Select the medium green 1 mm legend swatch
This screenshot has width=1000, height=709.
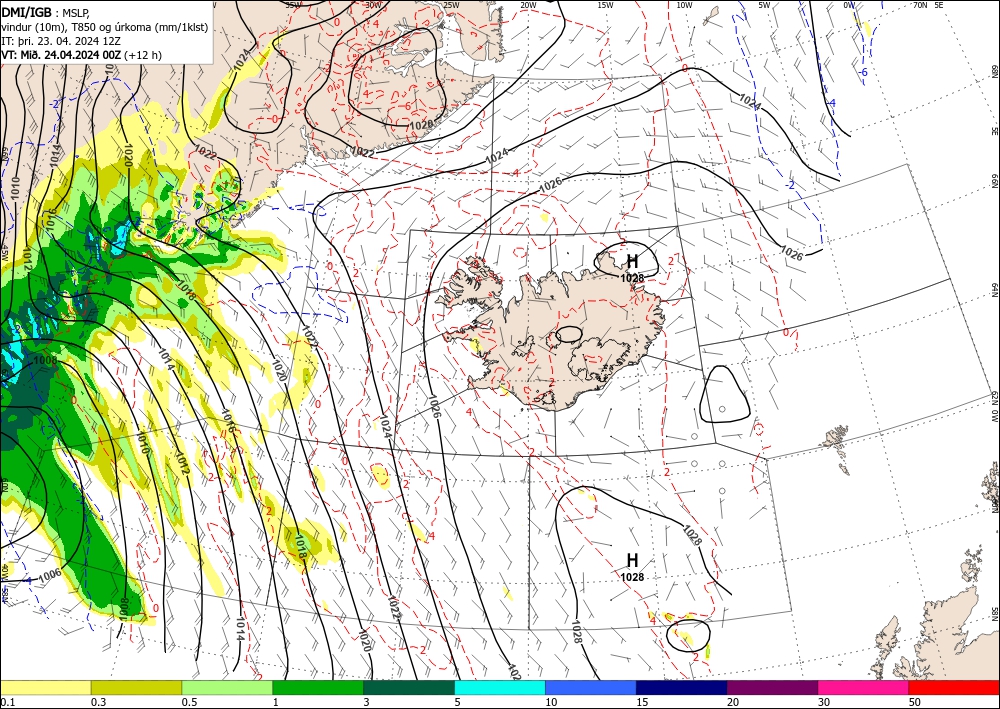tap(318, 687)
